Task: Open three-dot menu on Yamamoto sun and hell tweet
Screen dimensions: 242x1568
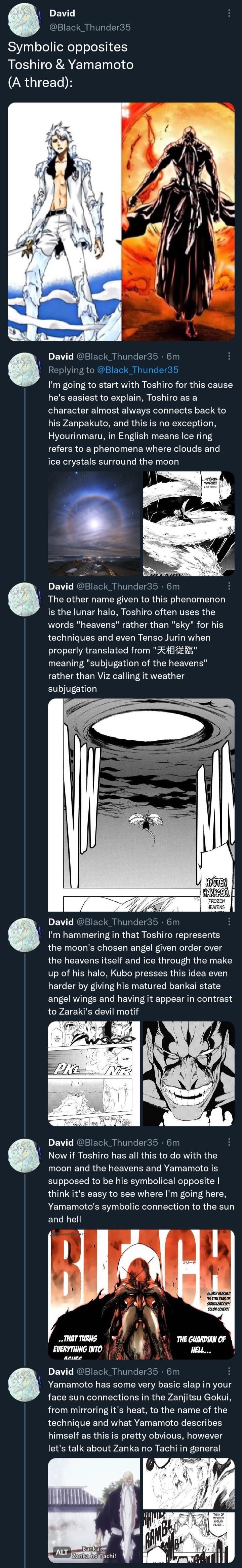Action: [x=229, y=1143]
